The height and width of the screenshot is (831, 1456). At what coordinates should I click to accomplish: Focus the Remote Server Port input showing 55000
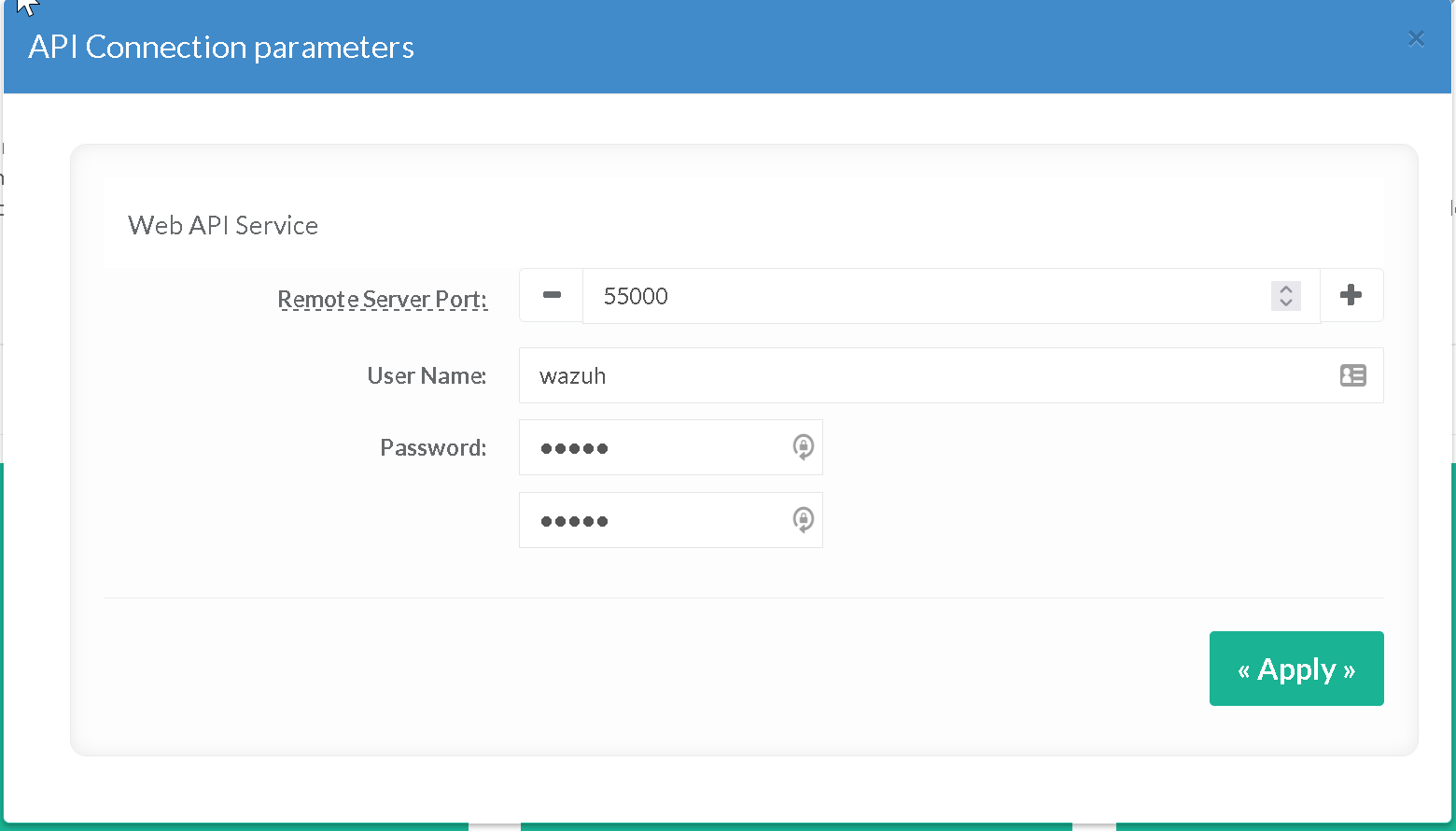pos(924,296)
